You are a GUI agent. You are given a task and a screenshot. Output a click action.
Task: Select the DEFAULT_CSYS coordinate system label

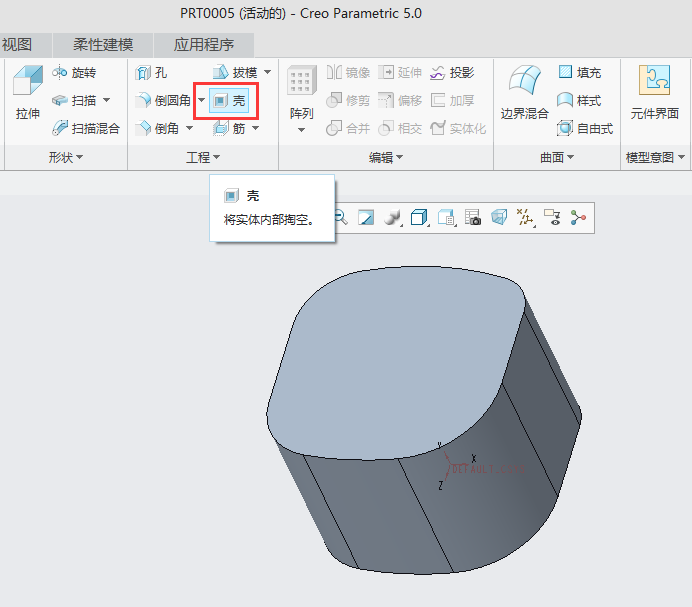[489, 469]
